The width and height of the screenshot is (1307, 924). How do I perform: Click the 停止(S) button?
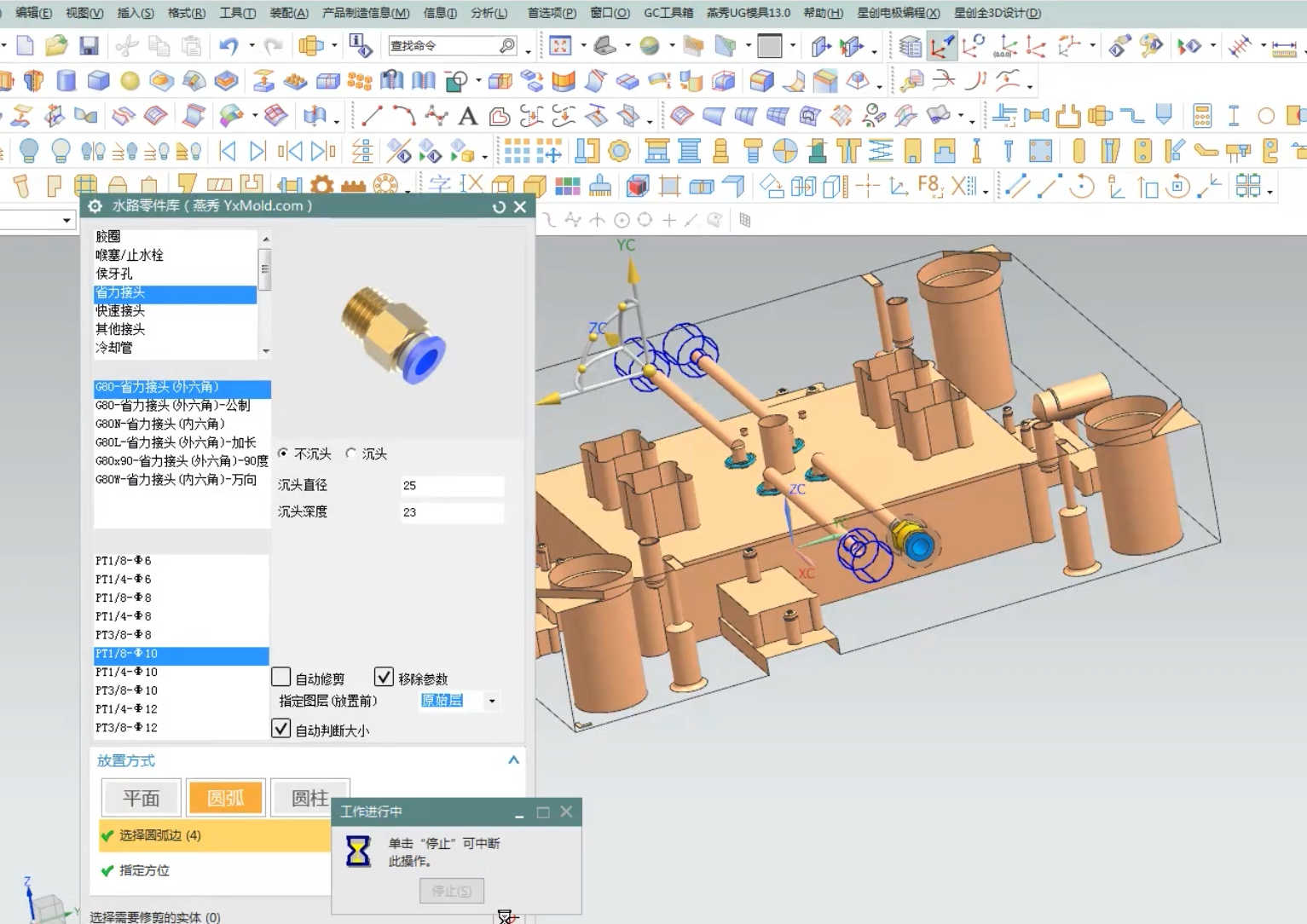pos(452,891)
